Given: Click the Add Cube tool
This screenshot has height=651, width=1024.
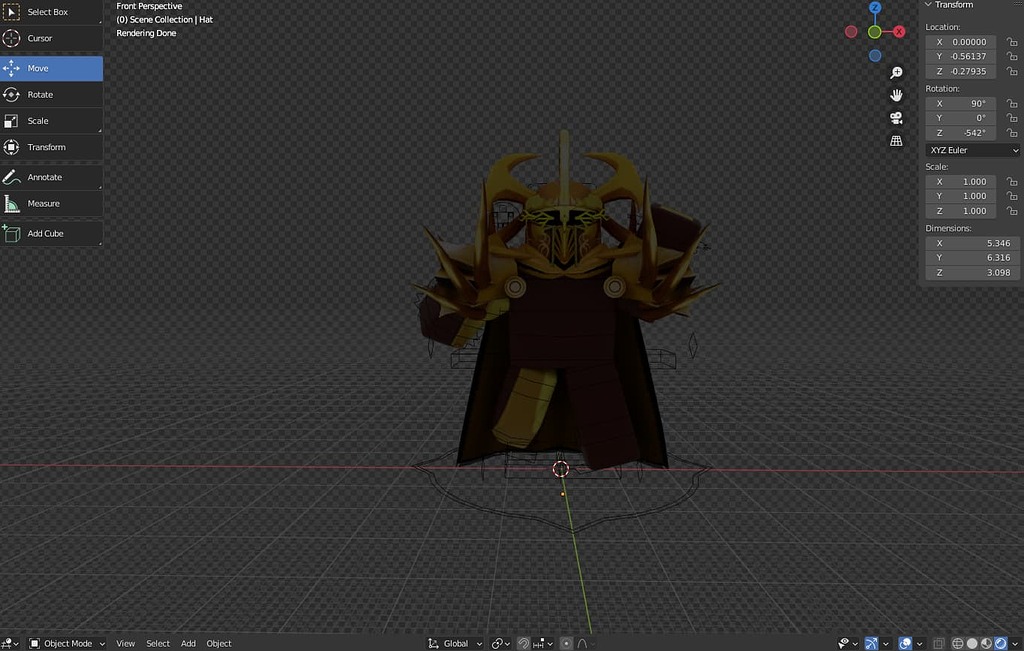Looking at the screenshot, I should [x=44, y=233].
